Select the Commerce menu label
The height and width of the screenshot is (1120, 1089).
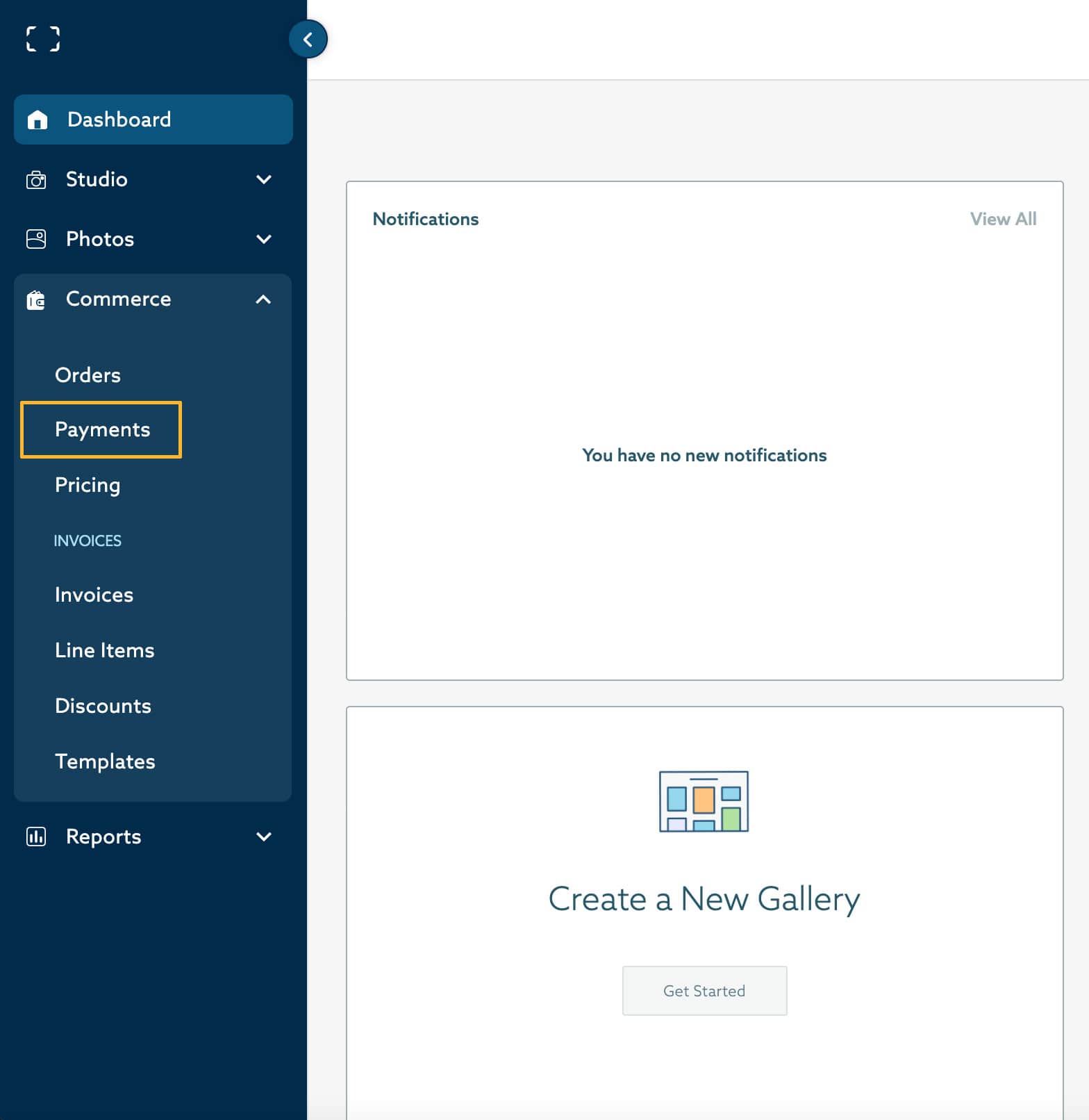click(119, 299)
